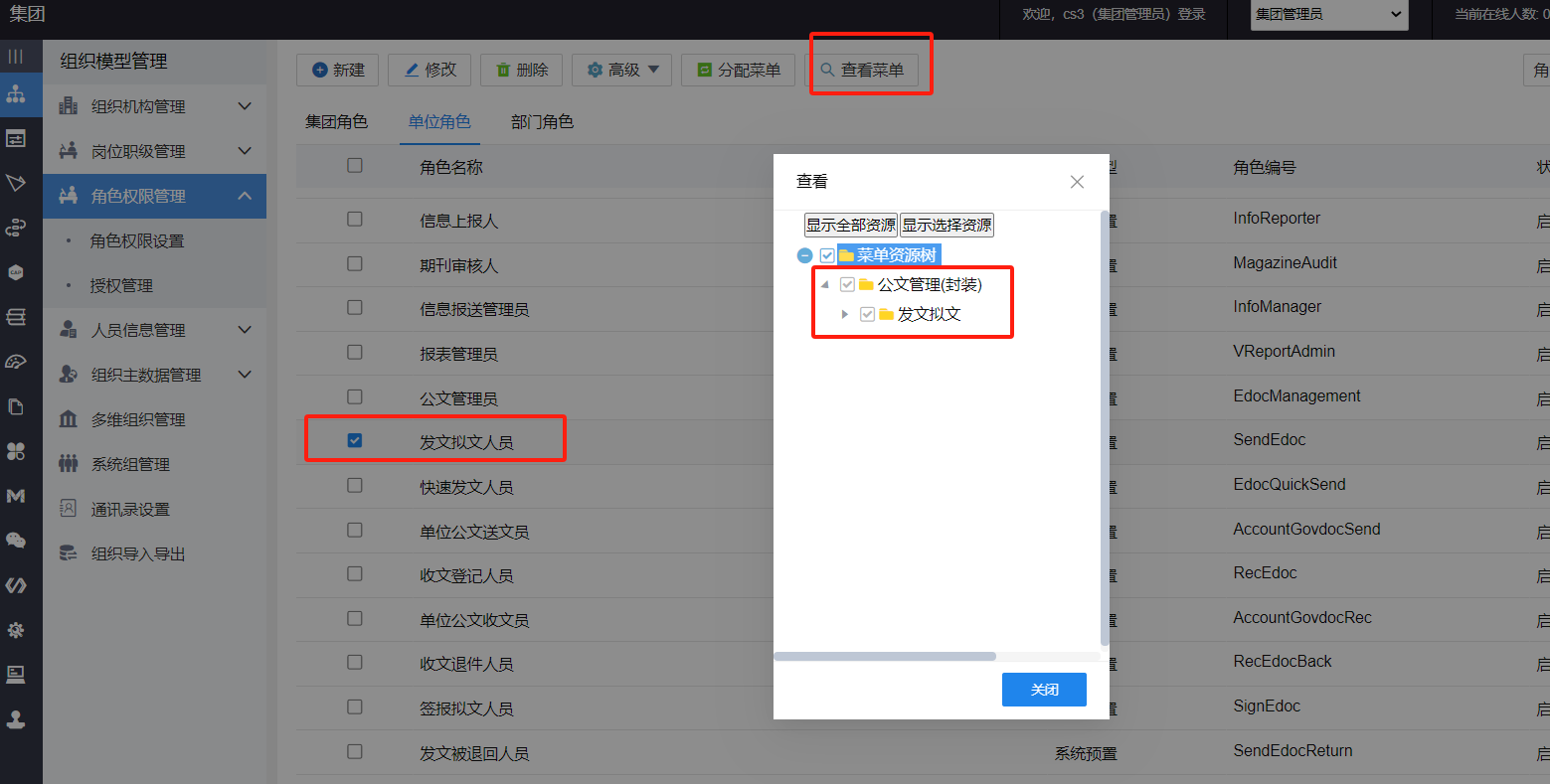Expand the 人员信息管理 chevron
The width and height of the screenshot is (1550, 784).
point(245,330)
